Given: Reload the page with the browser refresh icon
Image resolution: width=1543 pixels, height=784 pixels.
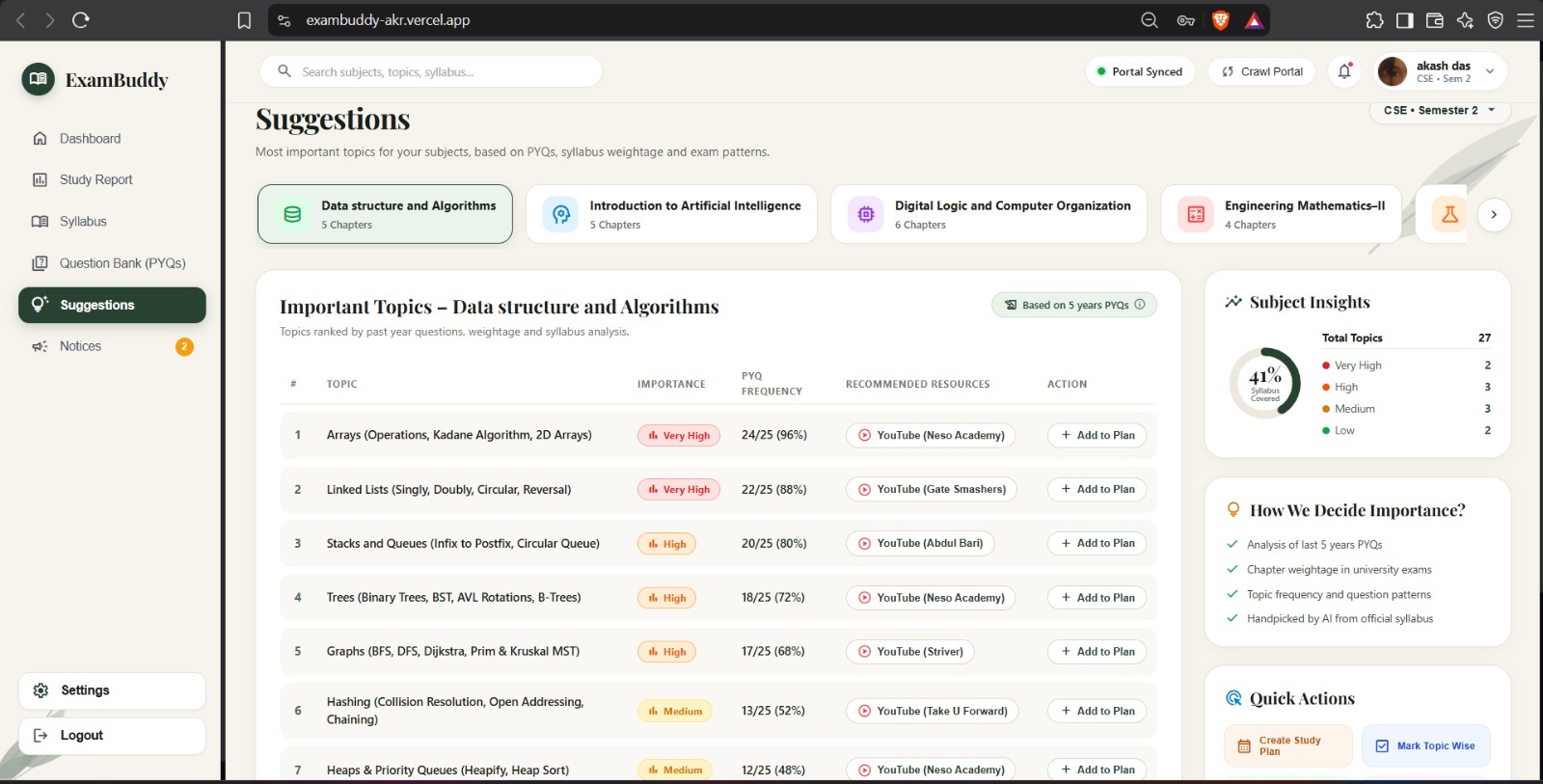Looking at the screenshot, I should 81,20.
